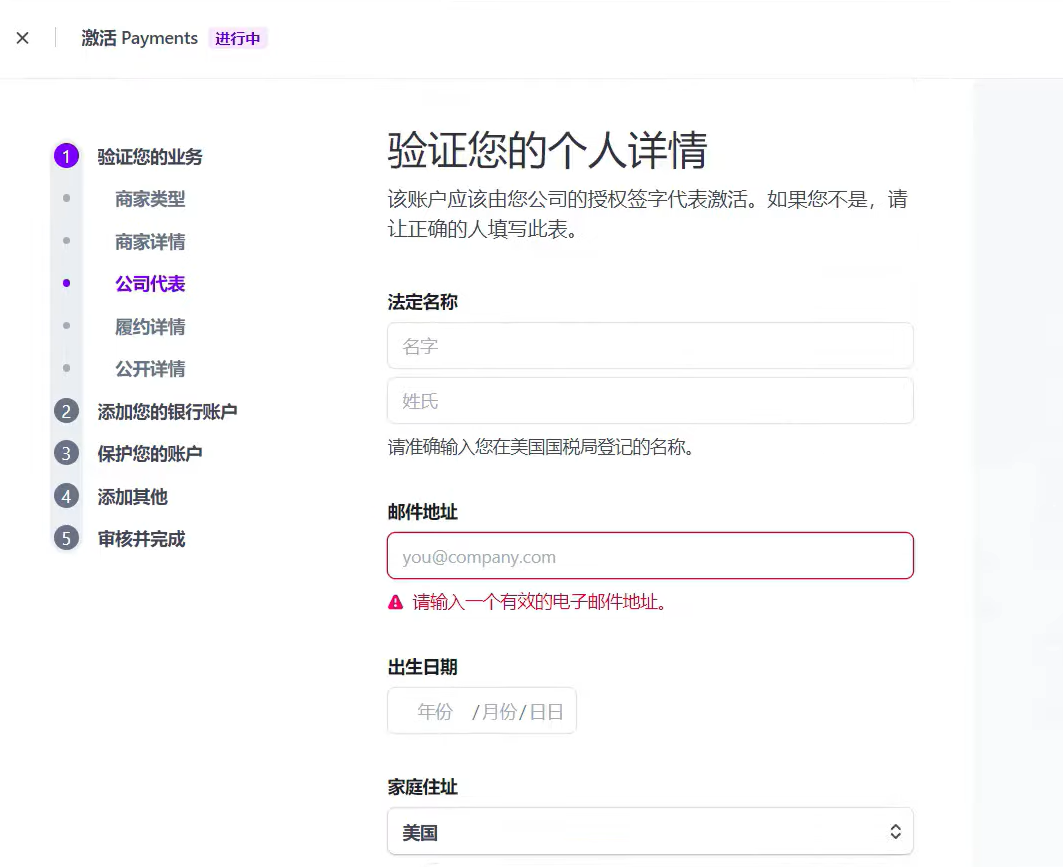This screenshot has width=1063, height=867.
Task: Click the 激活 Payments title
Action: click(139, 38)
